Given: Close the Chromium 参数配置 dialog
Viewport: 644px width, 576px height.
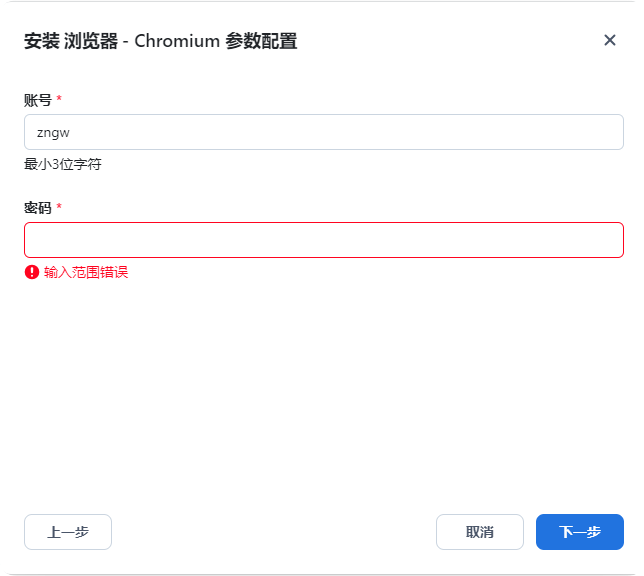Looking at the screenshot, I should (x=610, y=40).
